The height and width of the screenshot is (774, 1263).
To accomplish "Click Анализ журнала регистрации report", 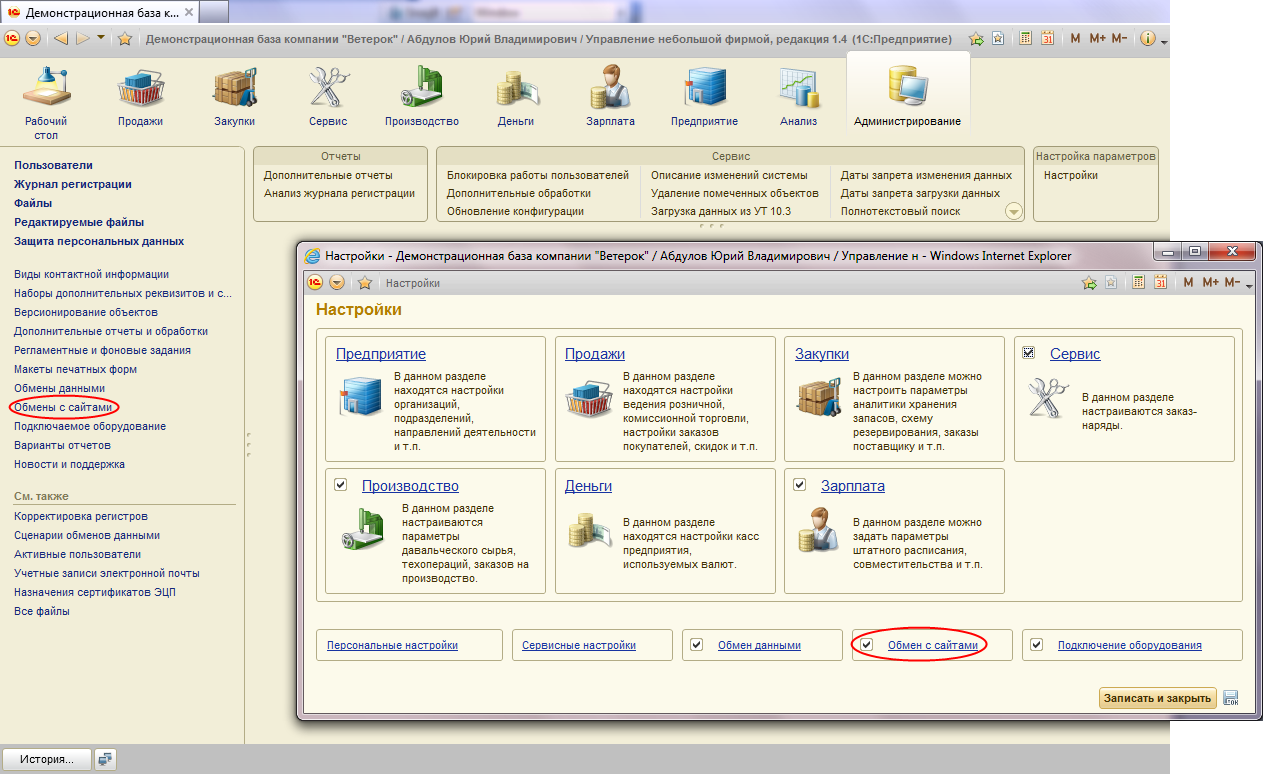I will 339,193.
